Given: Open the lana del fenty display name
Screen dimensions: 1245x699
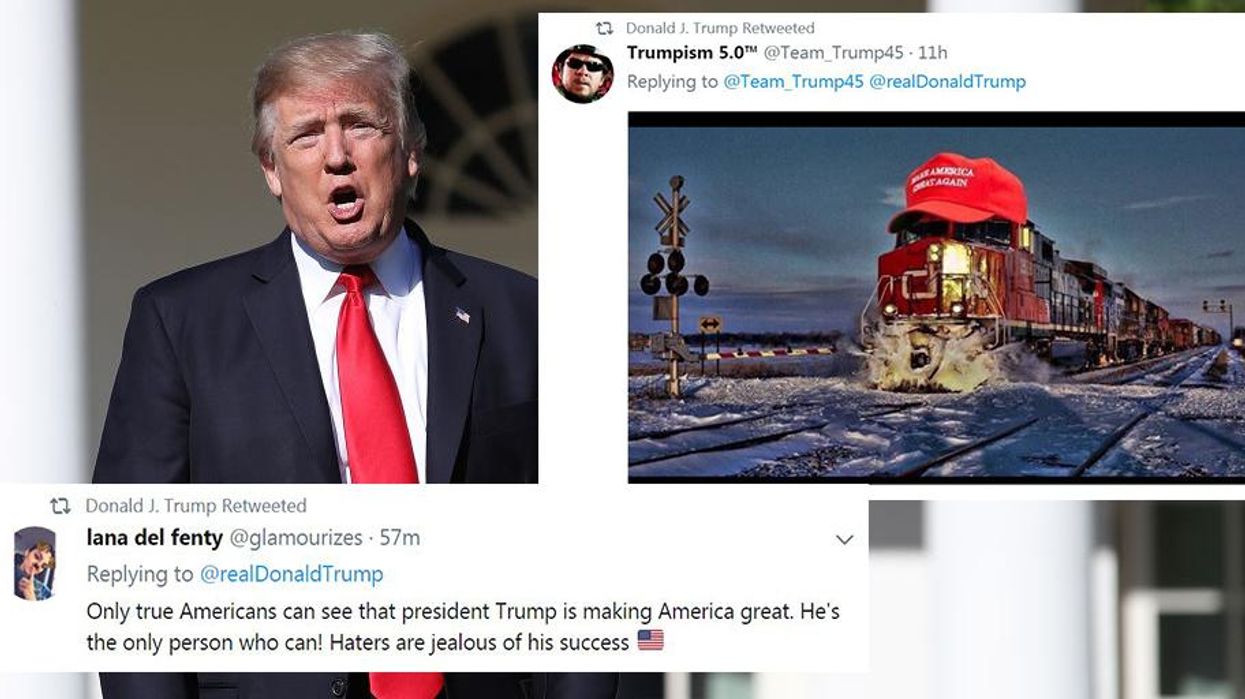Looking at the screenshot, I should tap(155, 538).
